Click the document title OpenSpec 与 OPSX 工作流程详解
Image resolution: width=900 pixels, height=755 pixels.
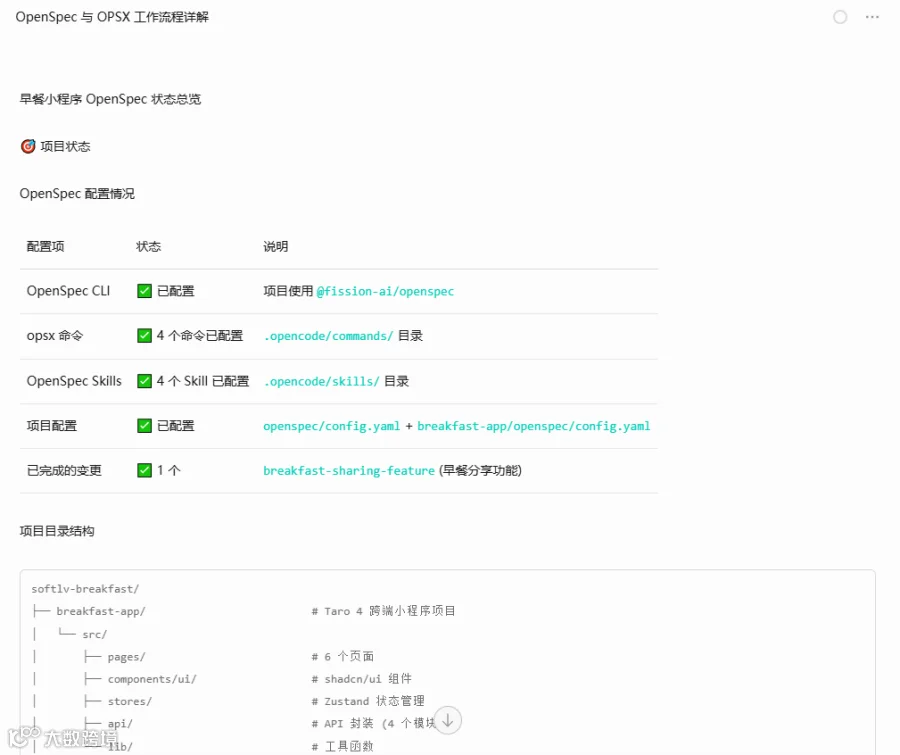(x=112, y=17)
